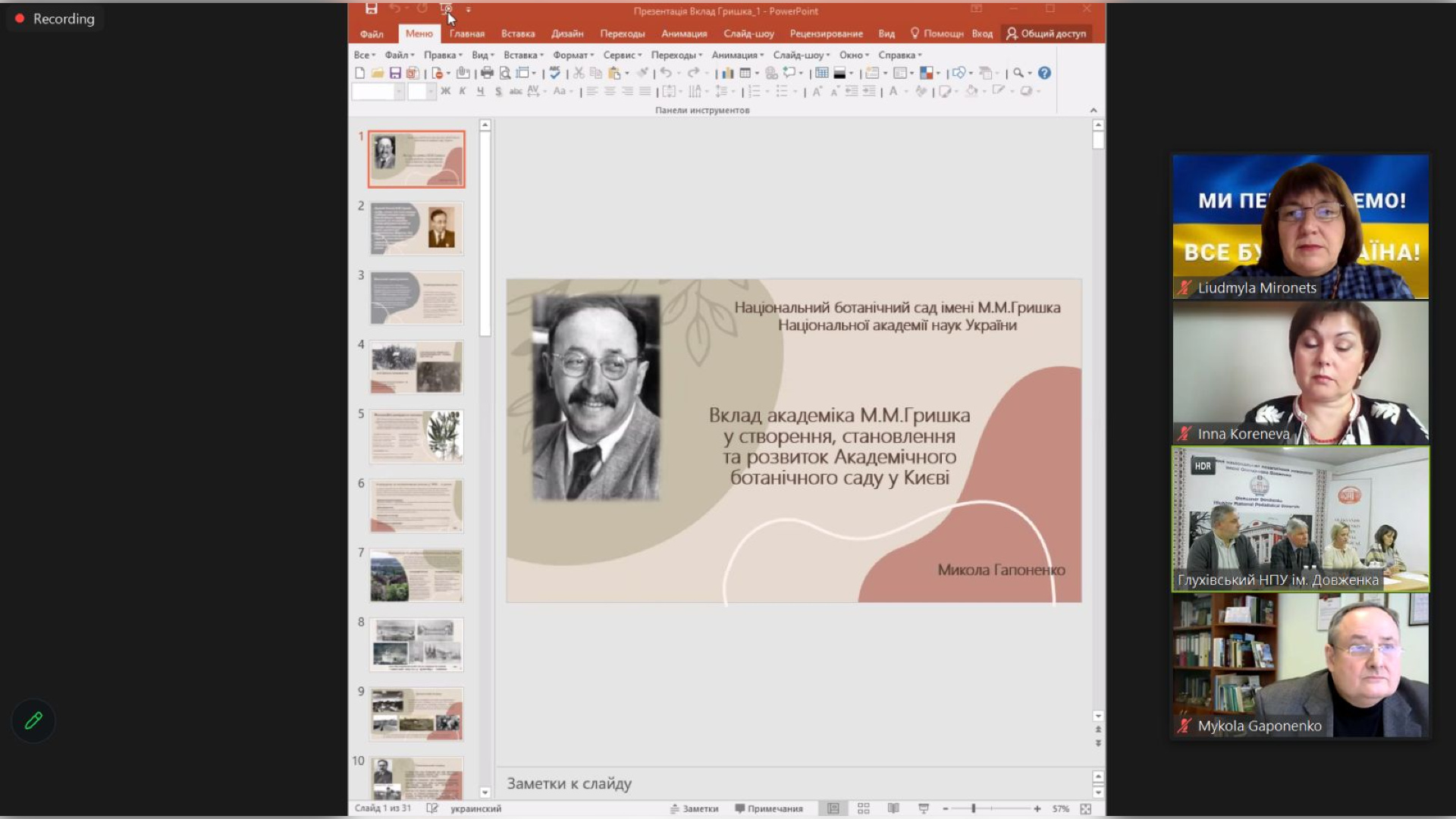Click the Save icon in classic toolbar
The image size is (1456, 819).
pos(395,74)
